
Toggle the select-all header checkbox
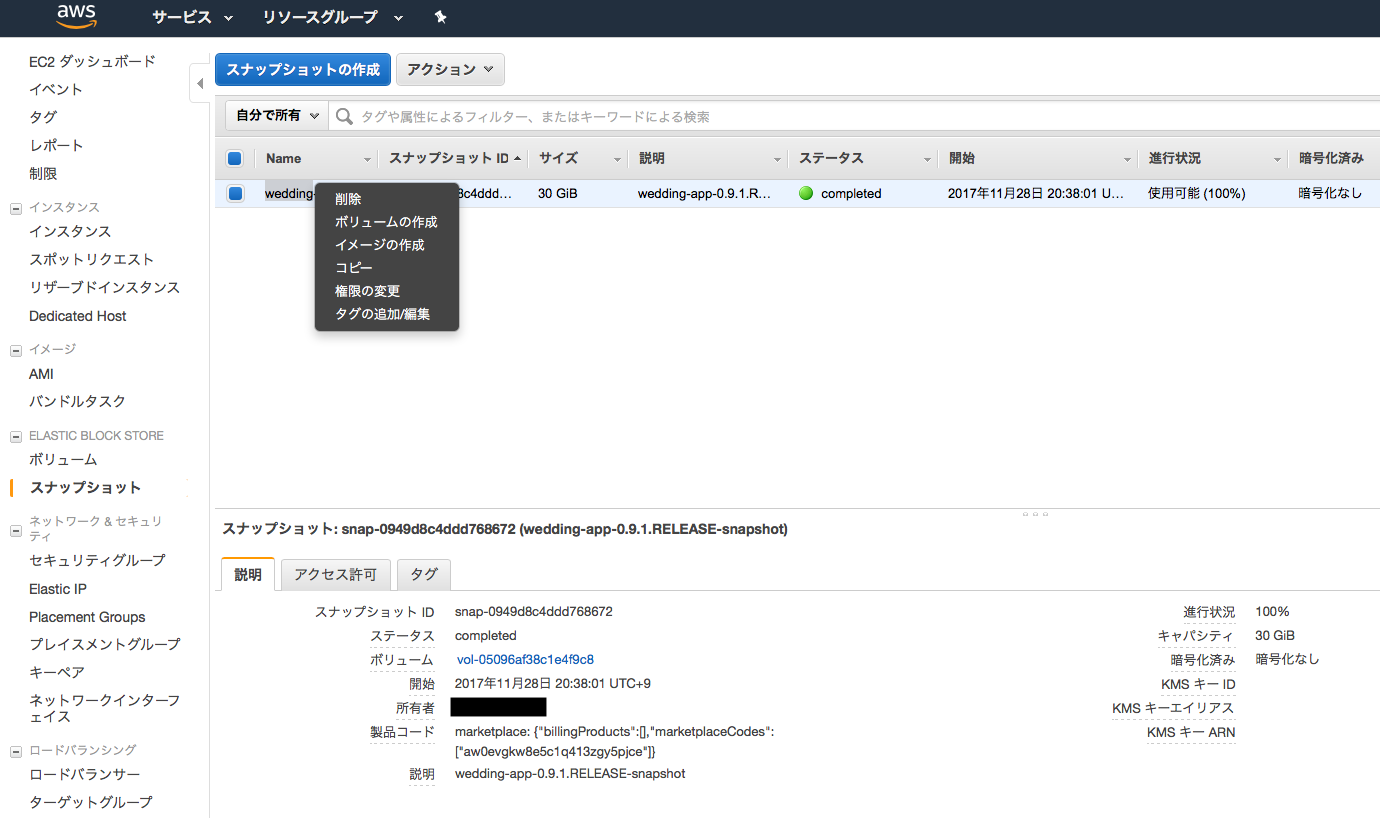(234, 158)
